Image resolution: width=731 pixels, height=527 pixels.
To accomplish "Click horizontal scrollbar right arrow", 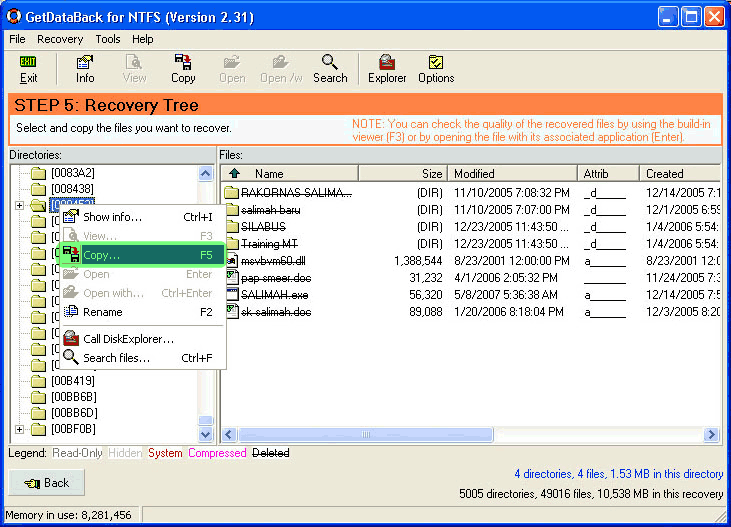I will [x=711, y=435].
